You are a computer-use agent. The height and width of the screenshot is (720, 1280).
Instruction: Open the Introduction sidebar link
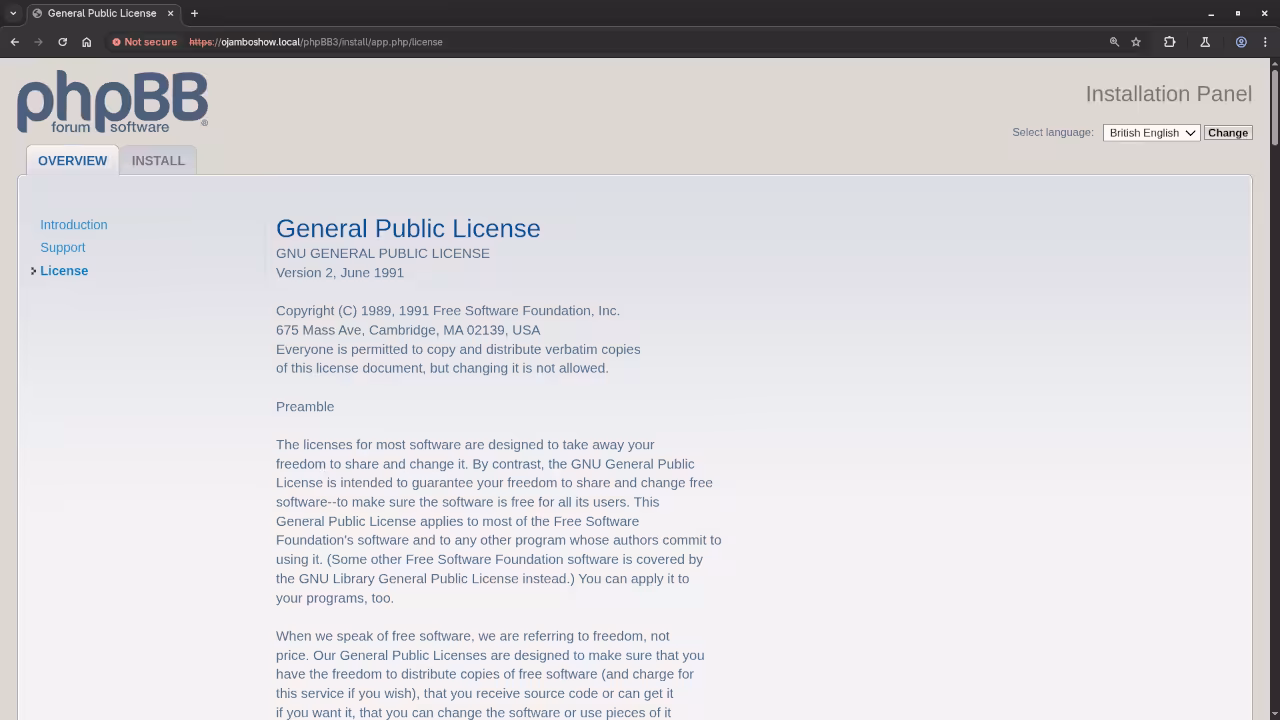pos(74,225)
